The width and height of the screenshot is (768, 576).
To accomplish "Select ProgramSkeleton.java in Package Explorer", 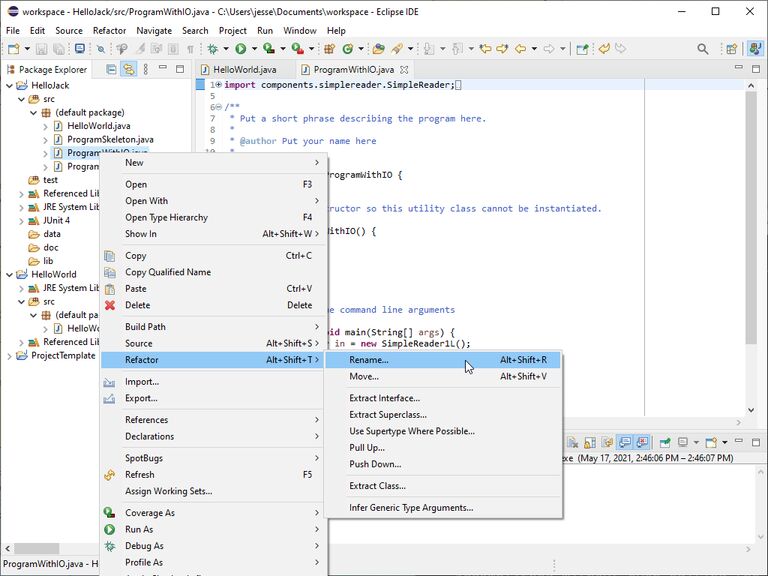I will coord(110,139).
